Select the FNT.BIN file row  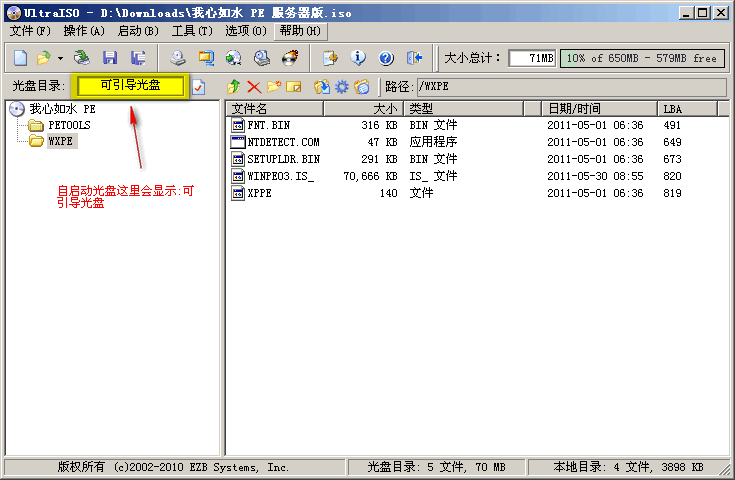pos(477,125)
